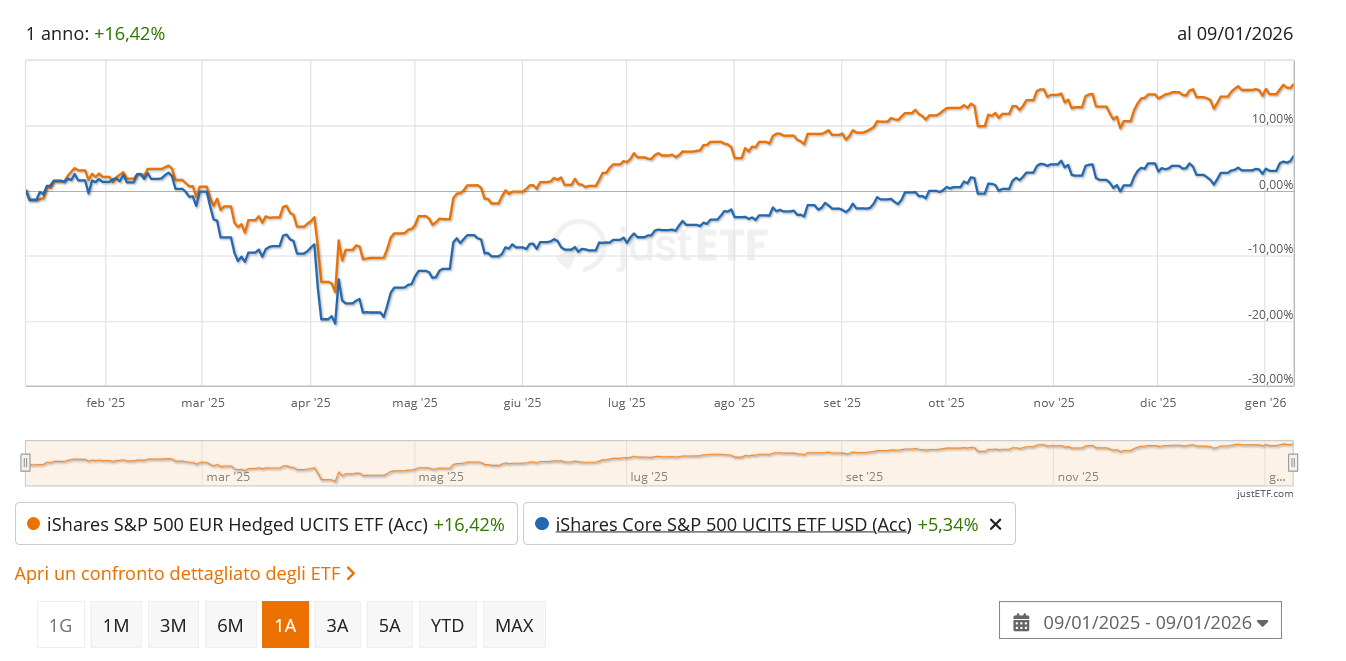Click the chevron after the detailed comparison link
Image resolution: width=1346 pixels, height=661 pixels.
pyautogui.click(x=351, y=574)
